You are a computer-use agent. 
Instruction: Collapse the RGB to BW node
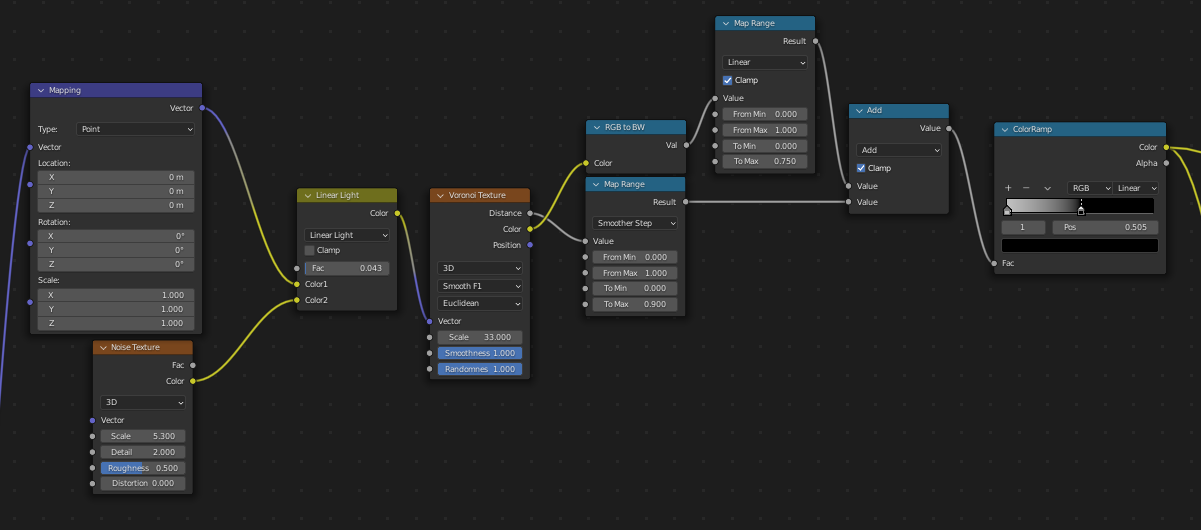point(597,128)
